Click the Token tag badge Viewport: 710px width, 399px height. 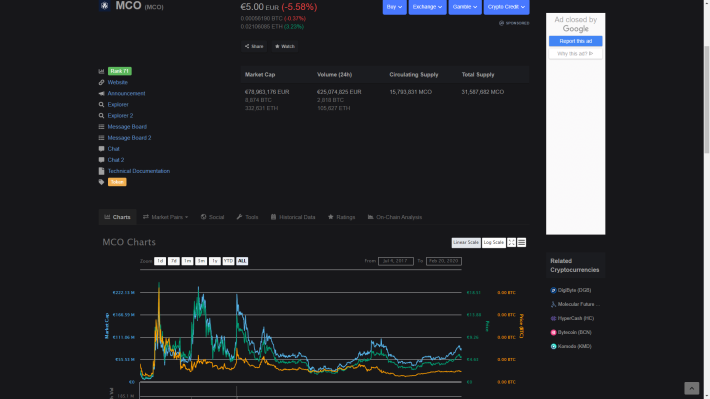117,182
